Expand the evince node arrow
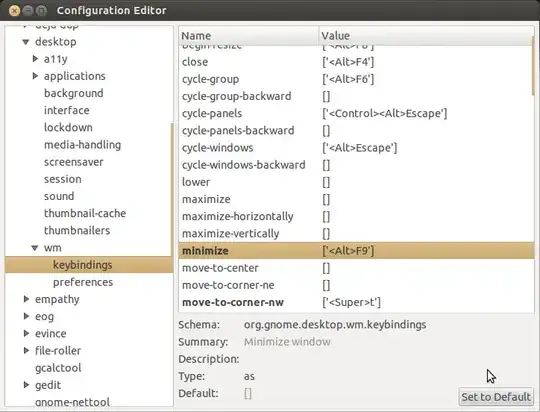 [26, 333]
